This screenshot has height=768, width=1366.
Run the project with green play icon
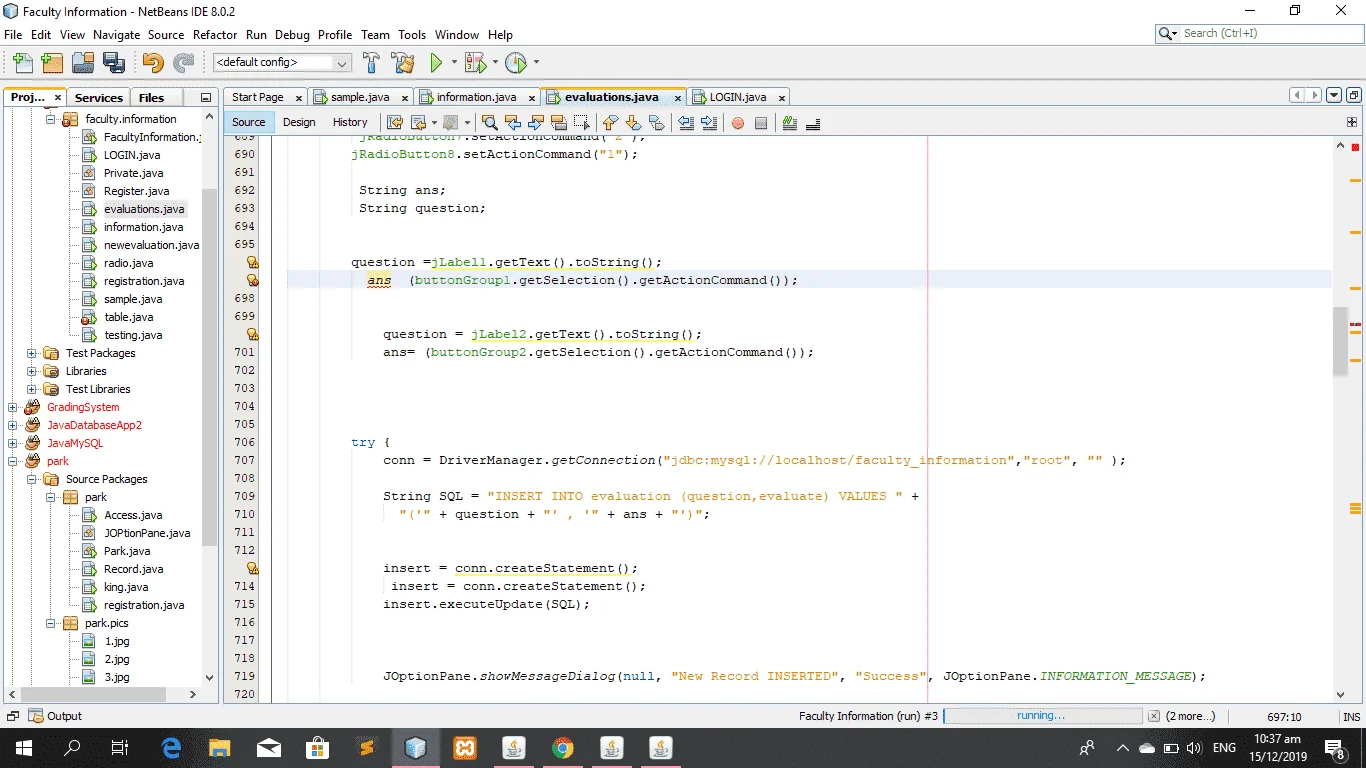436,62
